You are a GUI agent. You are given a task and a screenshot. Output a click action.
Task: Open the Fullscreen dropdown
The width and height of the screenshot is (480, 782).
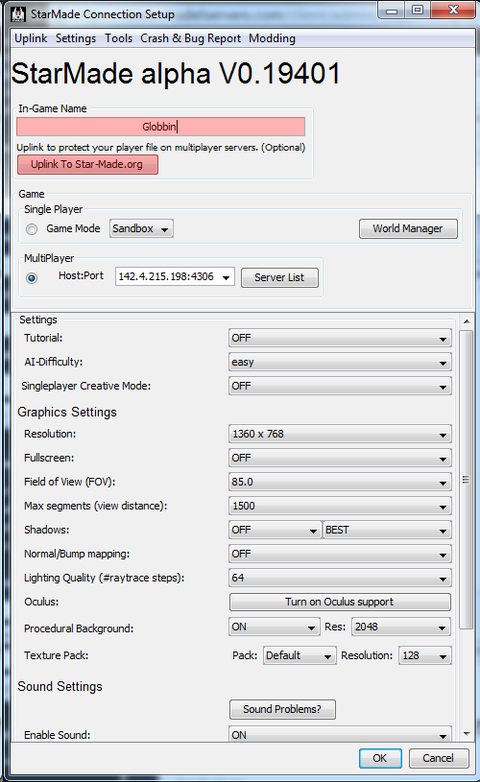[x=340, y=458]
